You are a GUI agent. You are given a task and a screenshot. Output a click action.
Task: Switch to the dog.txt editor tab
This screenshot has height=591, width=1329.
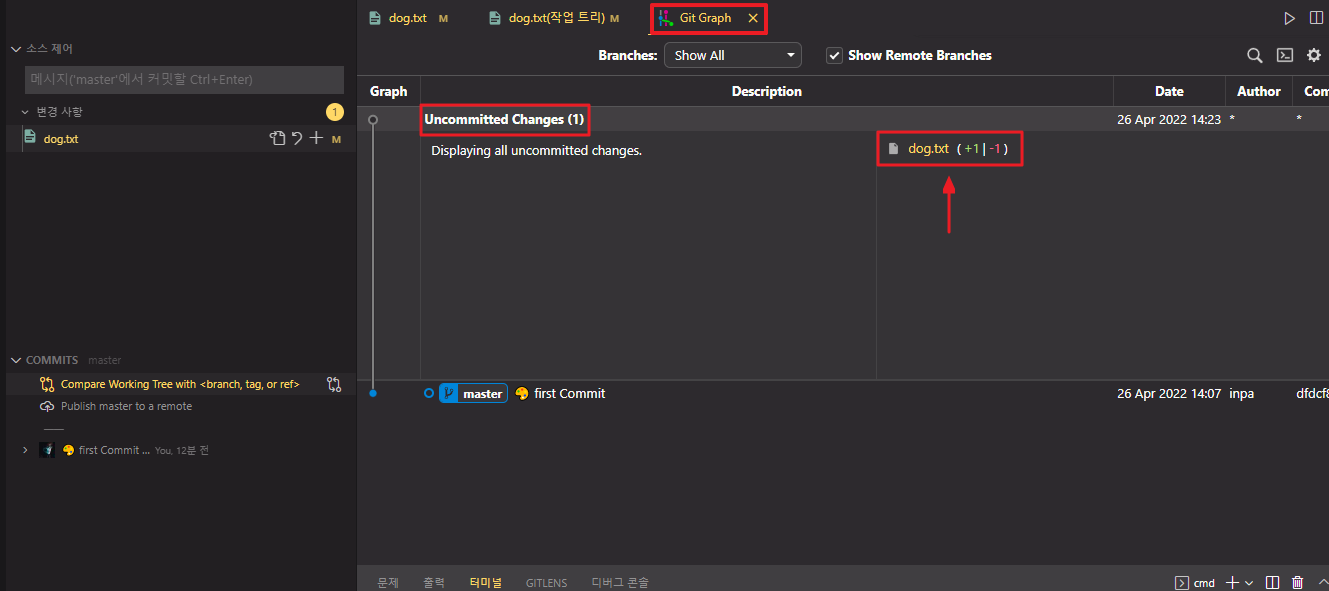[x=408, y=18]
